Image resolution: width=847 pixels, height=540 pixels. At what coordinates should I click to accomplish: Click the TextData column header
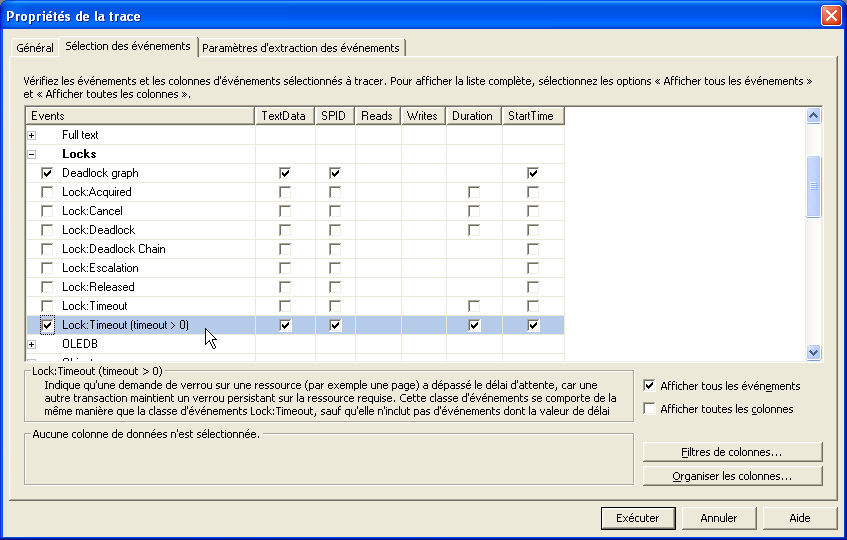285,116
